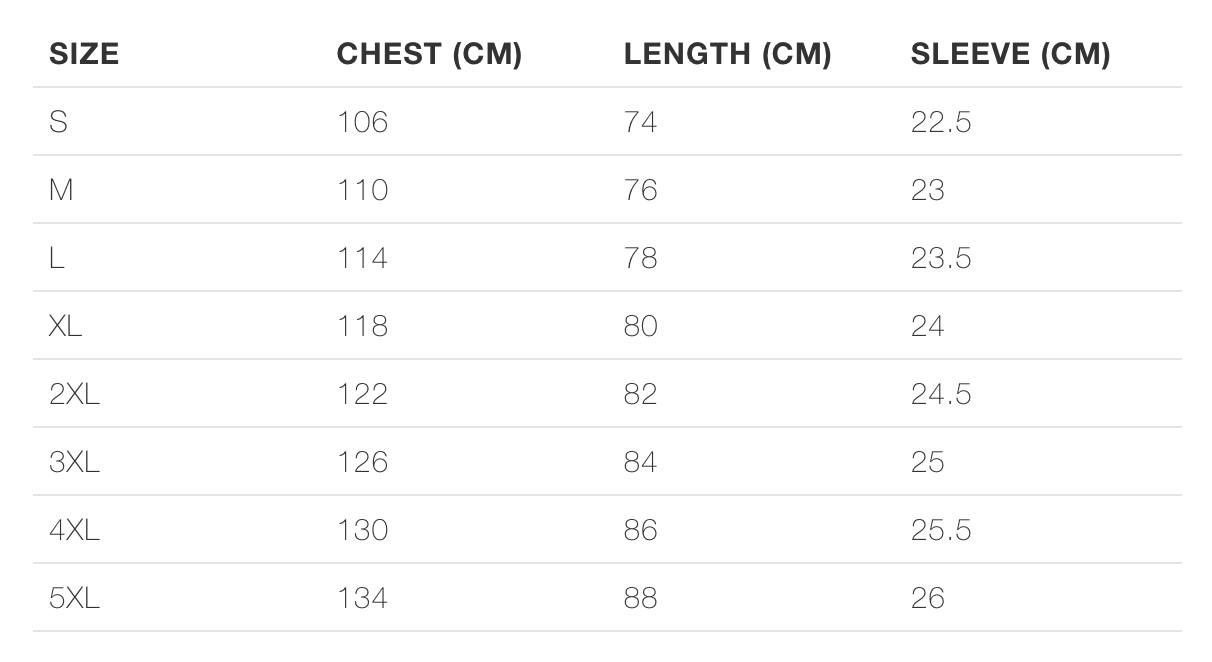
Task: Select chest value 134 for 5XL
Action: click(x=362, y=598)
